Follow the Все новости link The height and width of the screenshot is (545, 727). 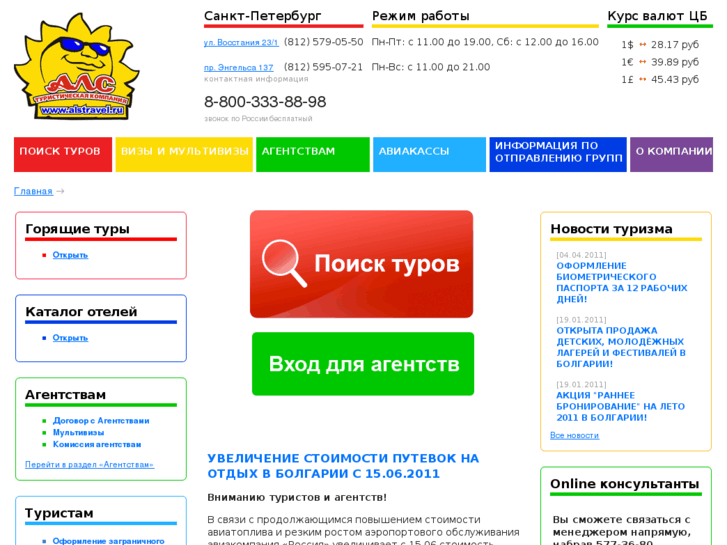pyautogui.click(x=574, y=436)
